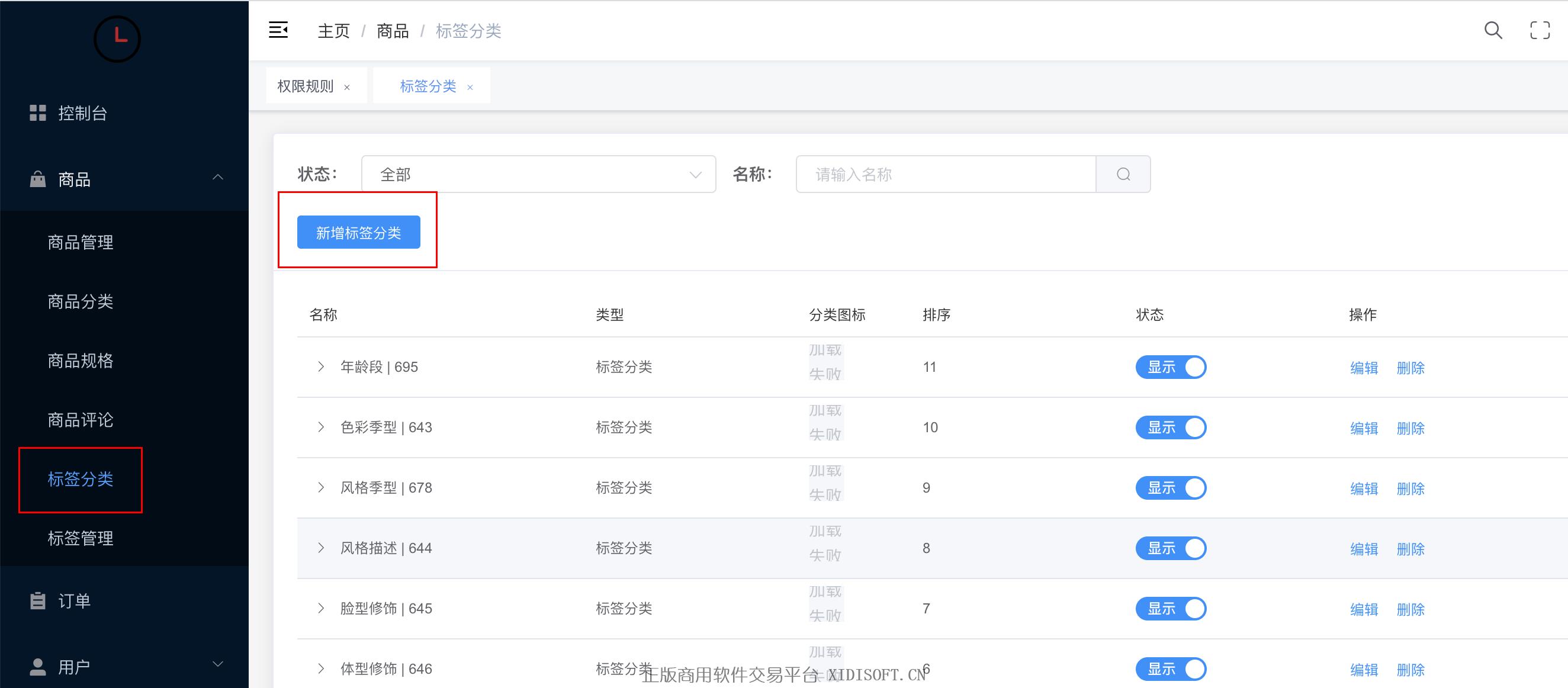Click the name search magnifier button

pyautogui.click(x=1123, y=174)
